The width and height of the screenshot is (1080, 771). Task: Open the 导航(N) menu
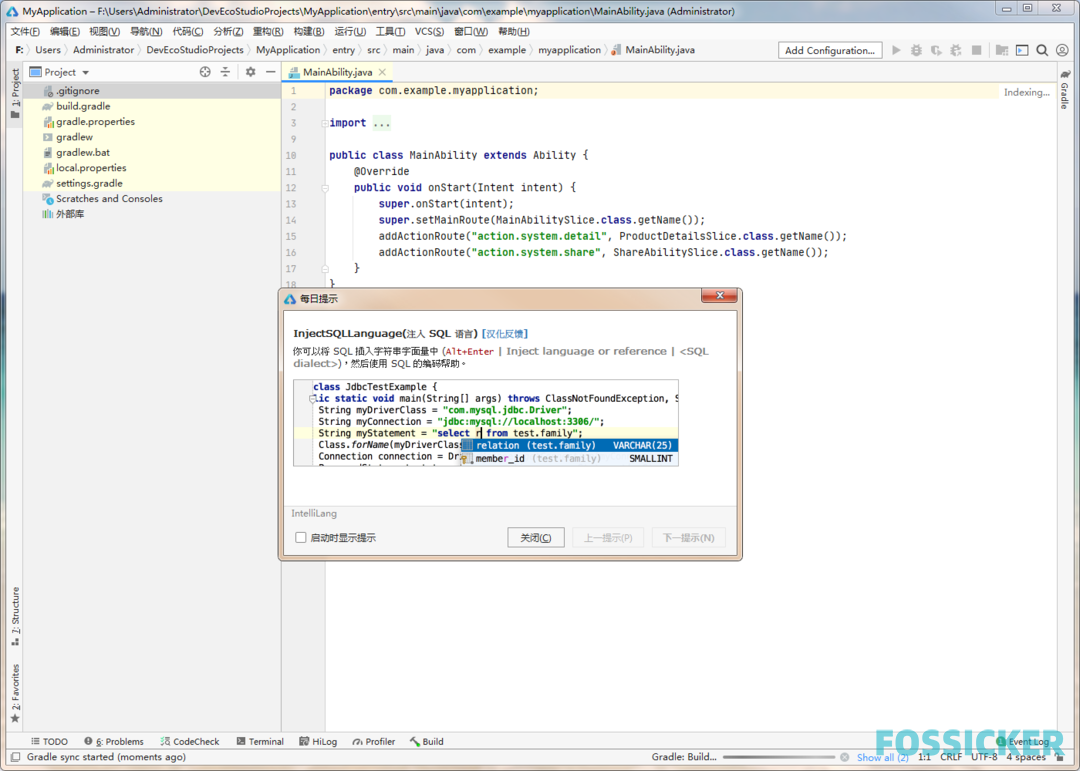click(x=146, y=31)
